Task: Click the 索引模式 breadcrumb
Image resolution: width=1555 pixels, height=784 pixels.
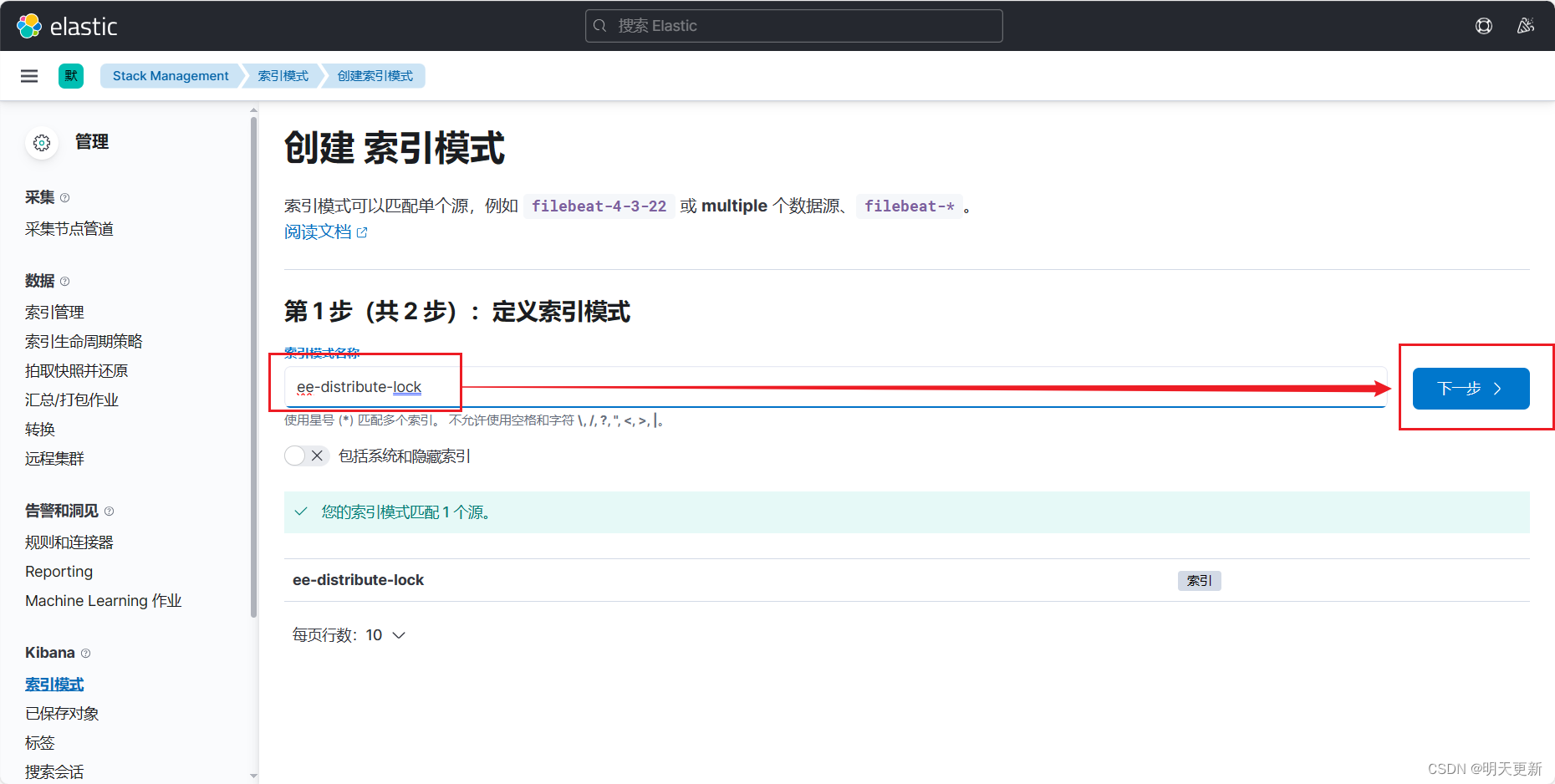Action: (x=282, y=75)
